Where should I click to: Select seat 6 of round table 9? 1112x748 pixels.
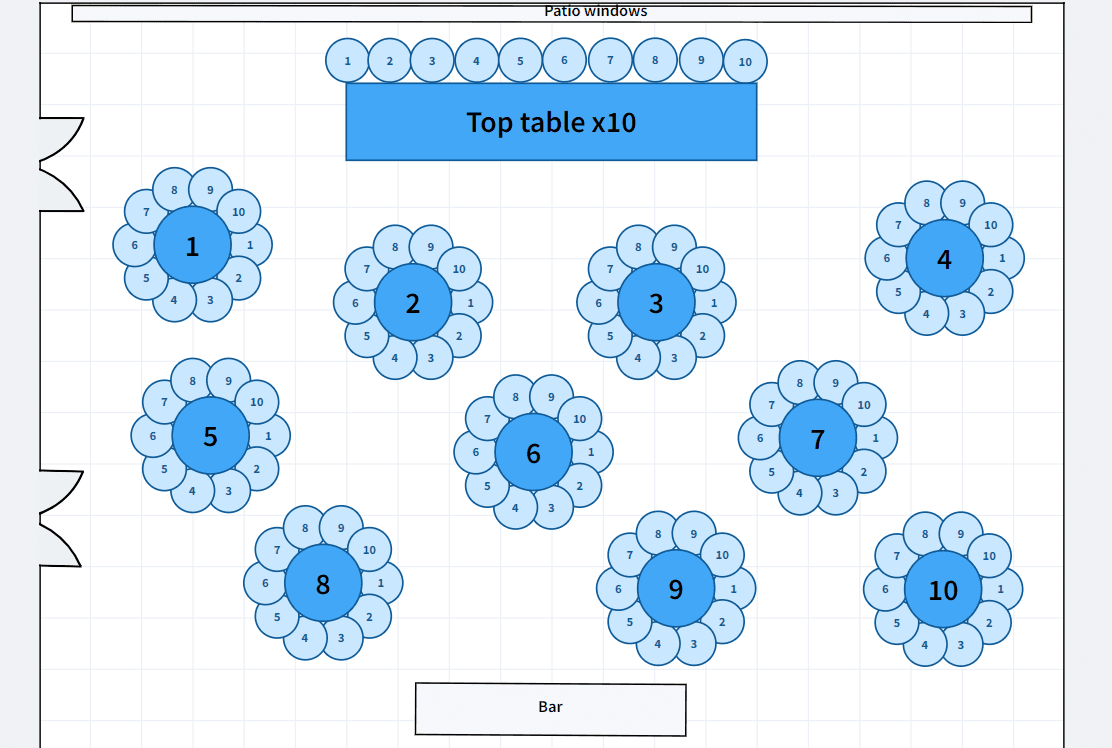618,588
